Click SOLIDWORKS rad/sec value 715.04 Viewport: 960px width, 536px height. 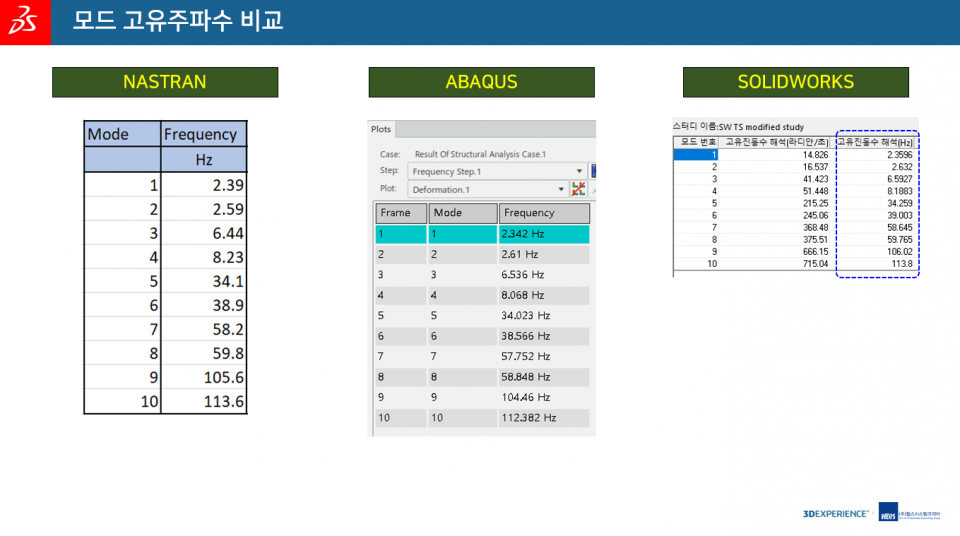pyautogui.click(x=816, y=264)
